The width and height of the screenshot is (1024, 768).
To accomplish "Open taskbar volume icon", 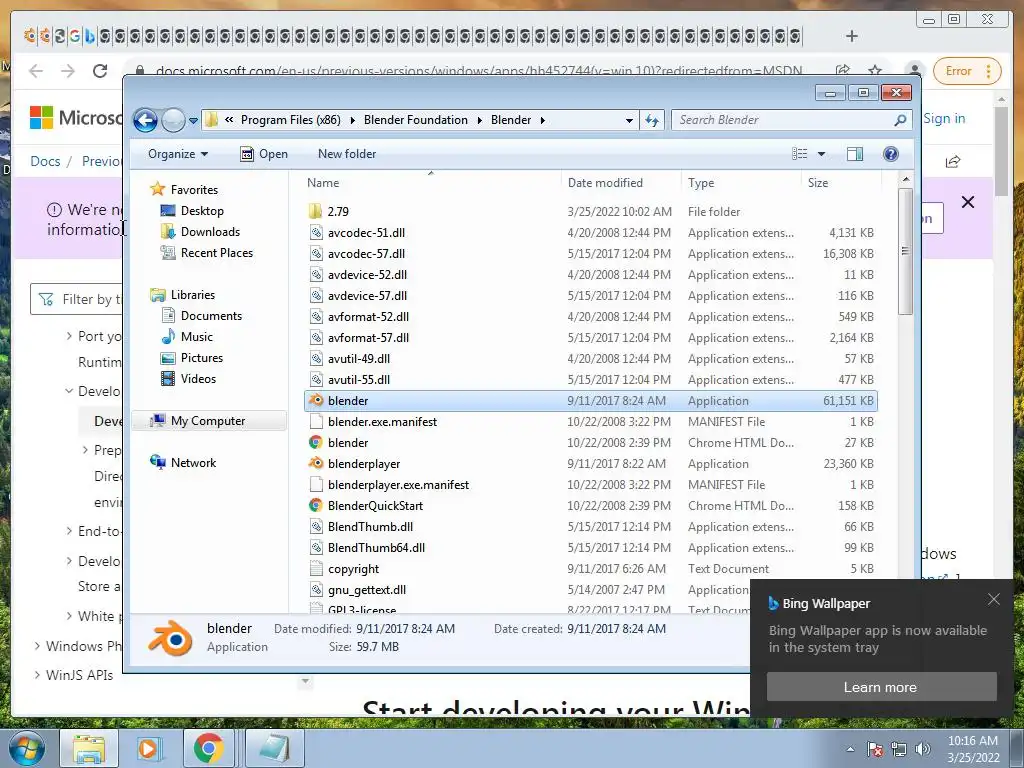I will pyautogui.click(x=923, y=749).
